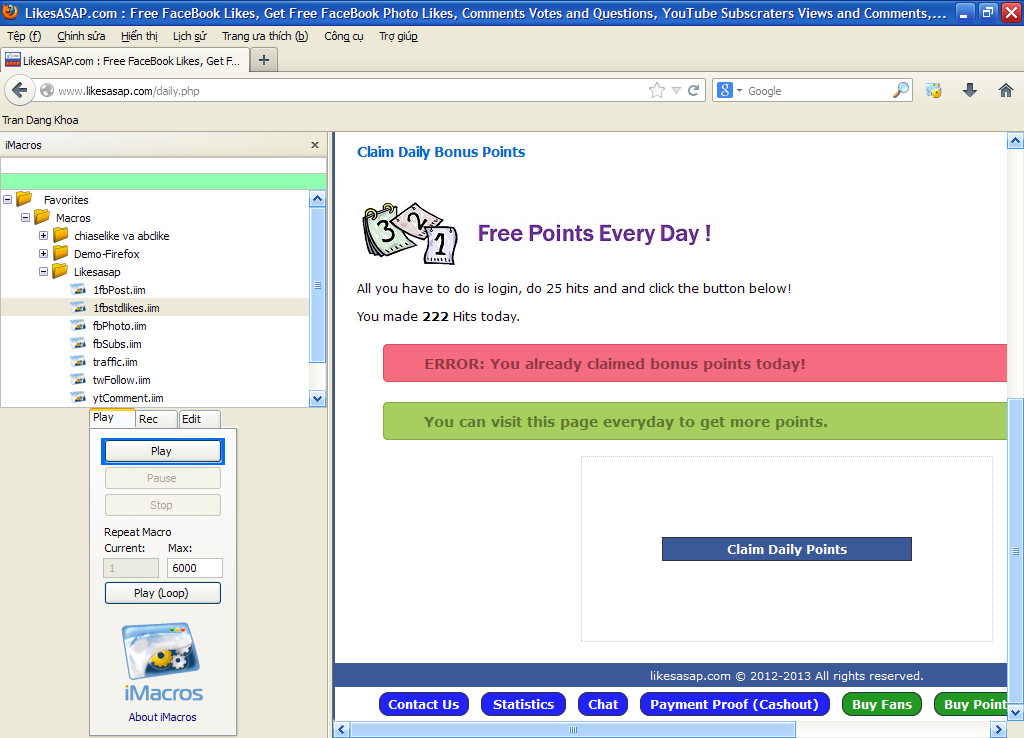Viewport: 1024px width, 738px height.
Task: Open the Statistics page button
Action: [523, 704]
